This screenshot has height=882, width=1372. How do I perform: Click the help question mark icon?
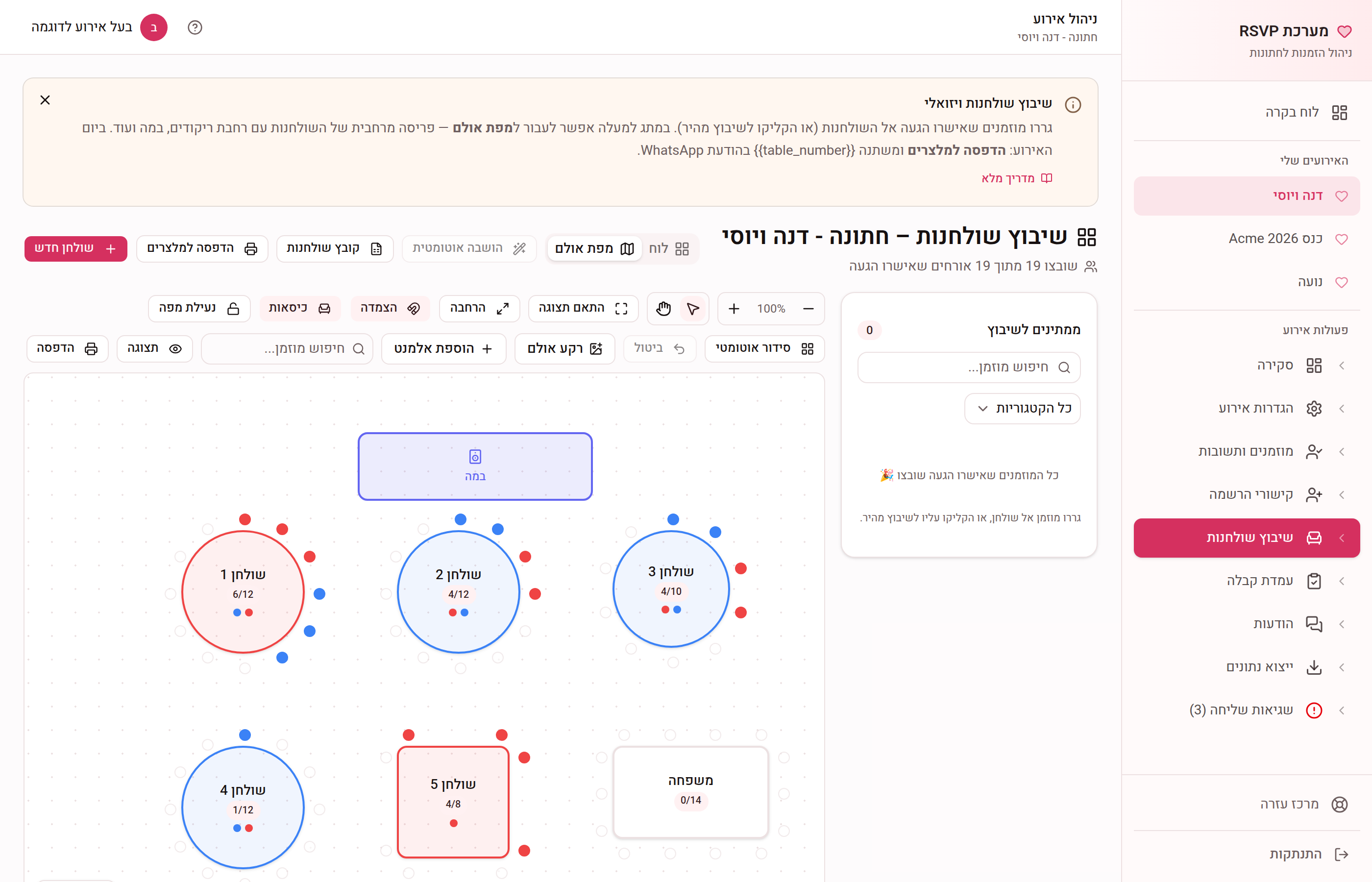point(195,27)
